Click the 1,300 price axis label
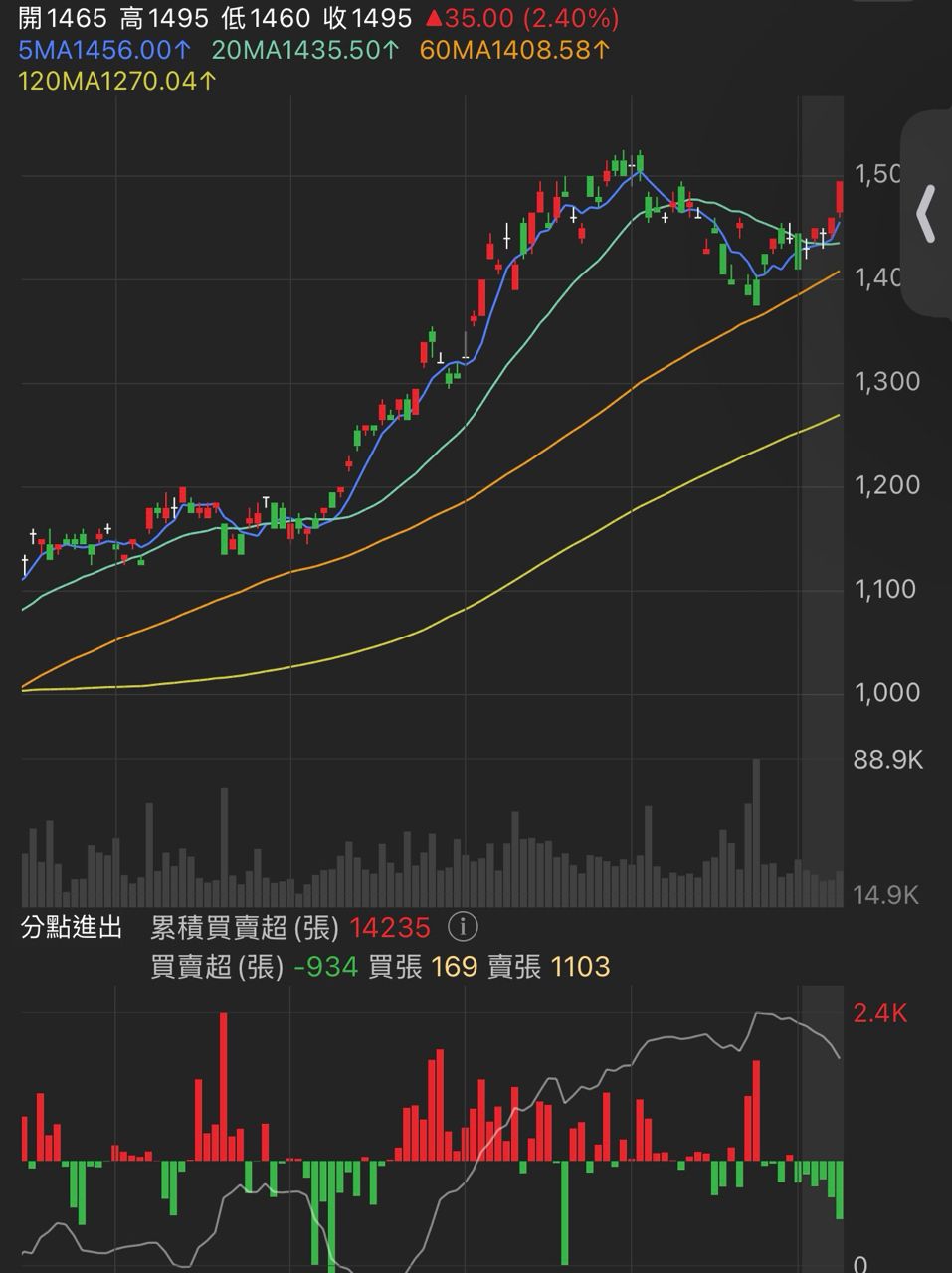 pos(887,382)
